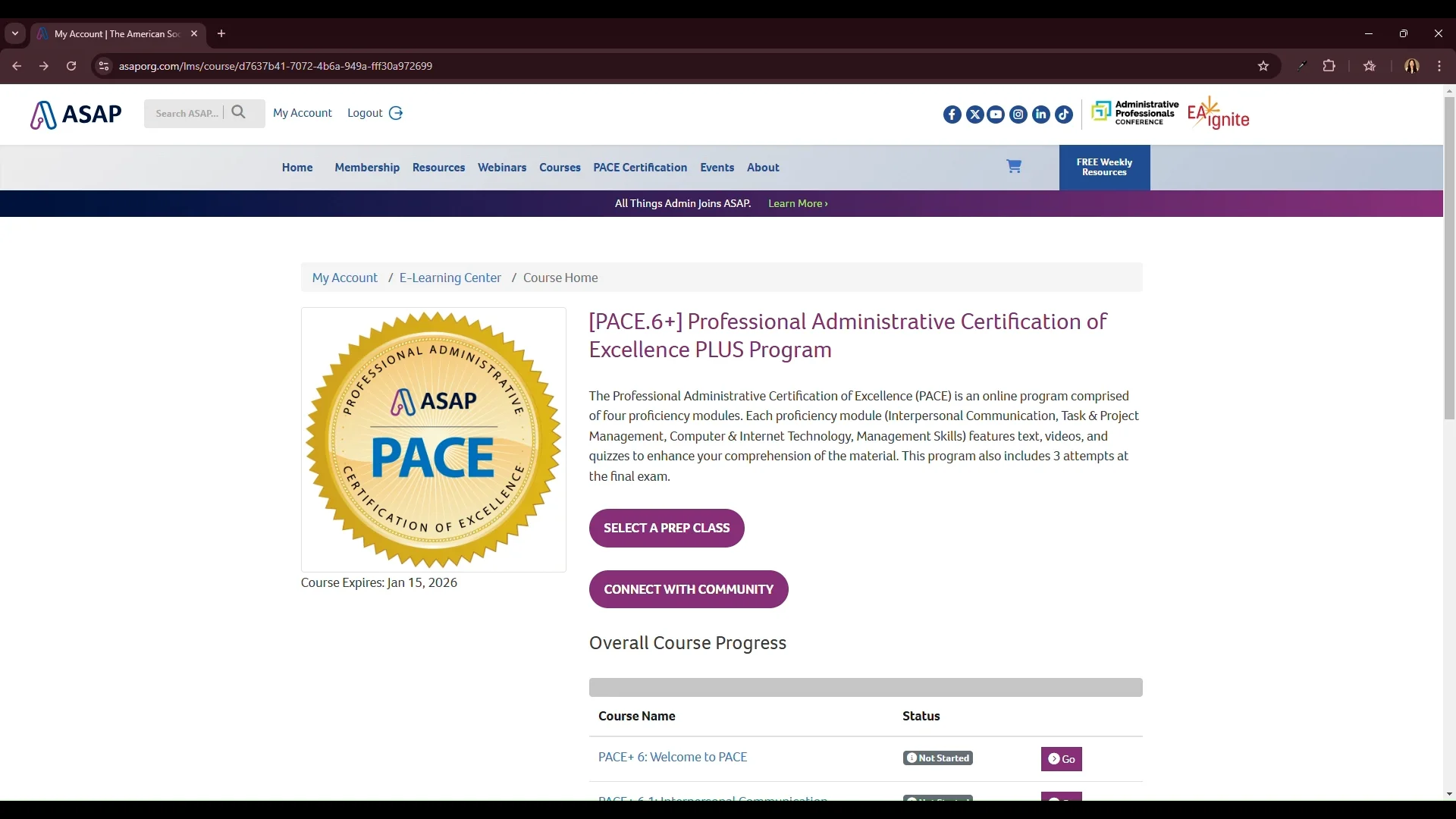1456x819 pixels.
Task: Click My Account link in header
Action: (x=303, y=113)
